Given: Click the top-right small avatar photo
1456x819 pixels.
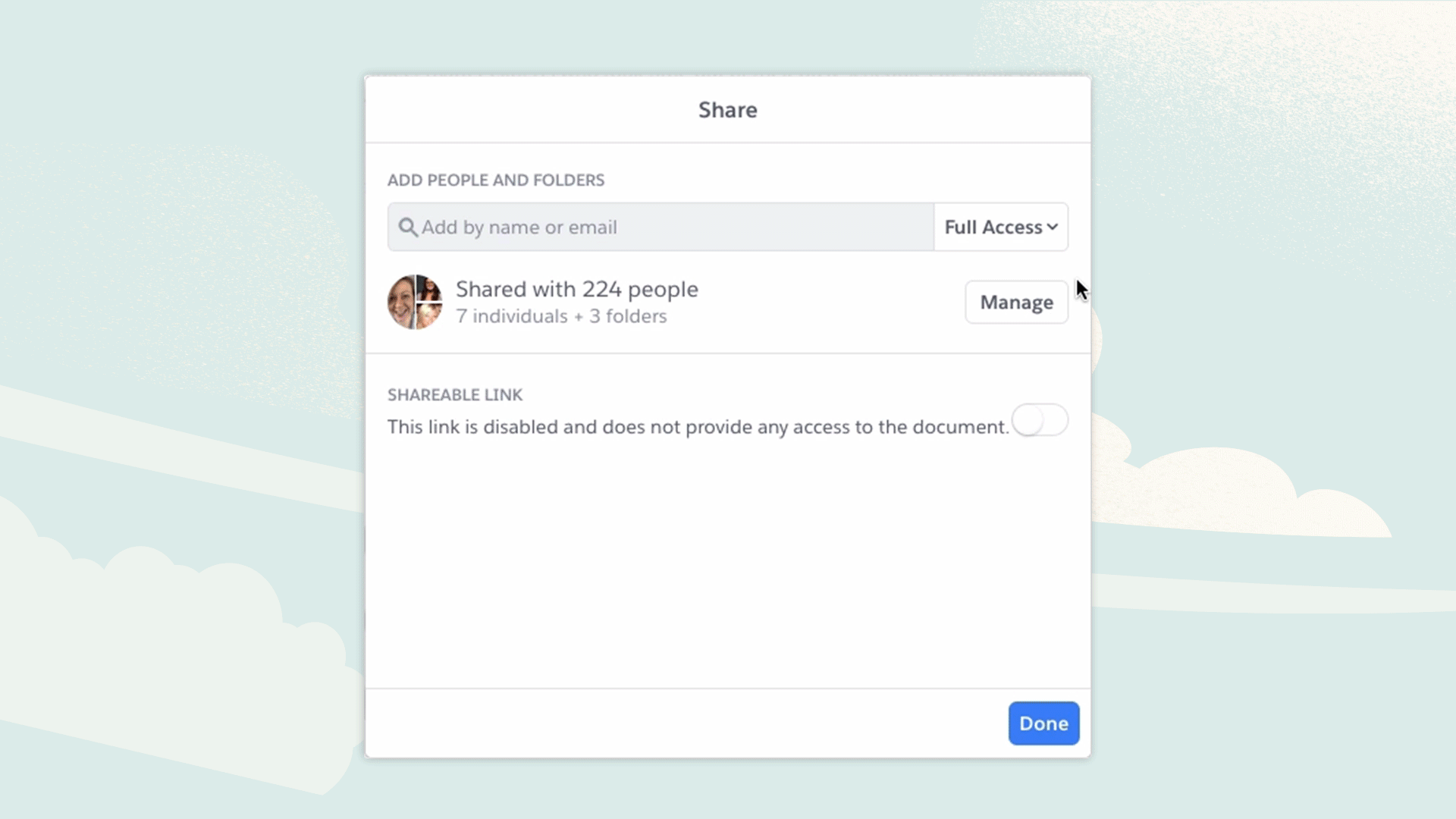Looking at the screenshot, I should (x=429, y=289).
